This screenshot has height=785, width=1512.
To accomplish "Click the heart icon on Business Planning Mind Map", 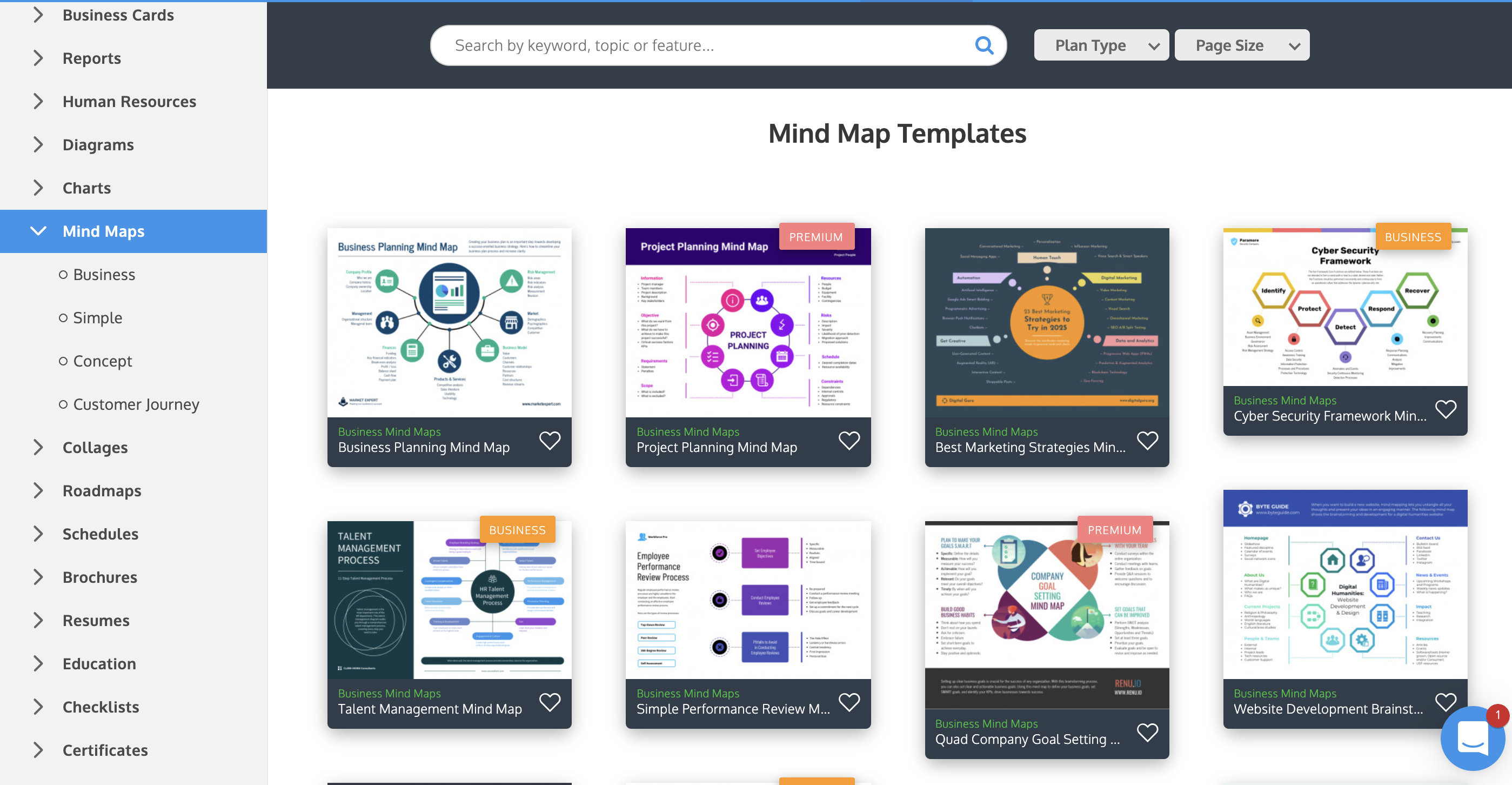I will [x=549, y=440].
